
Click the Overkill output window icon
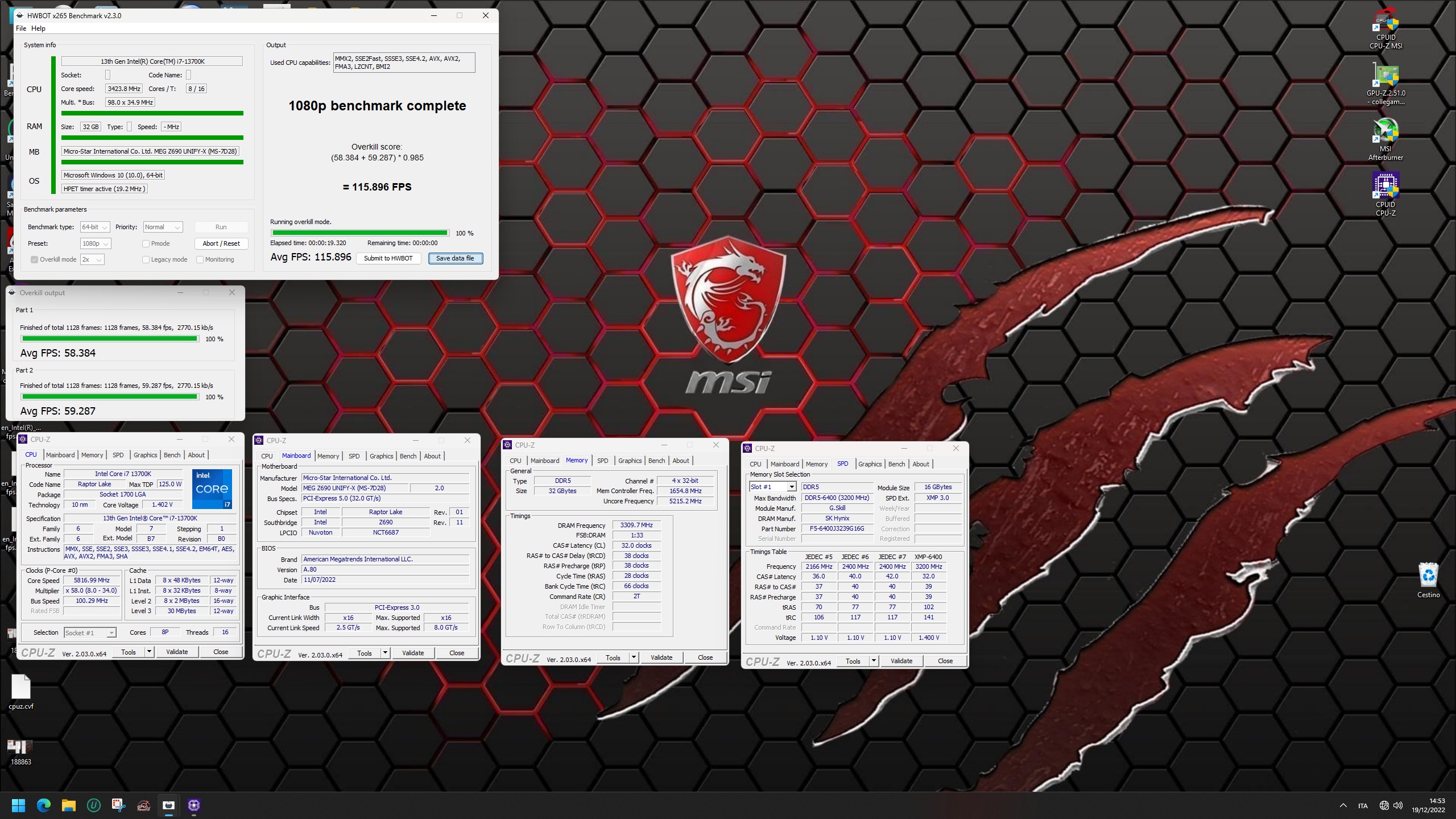pyautogui.click(x=12, y=292)
